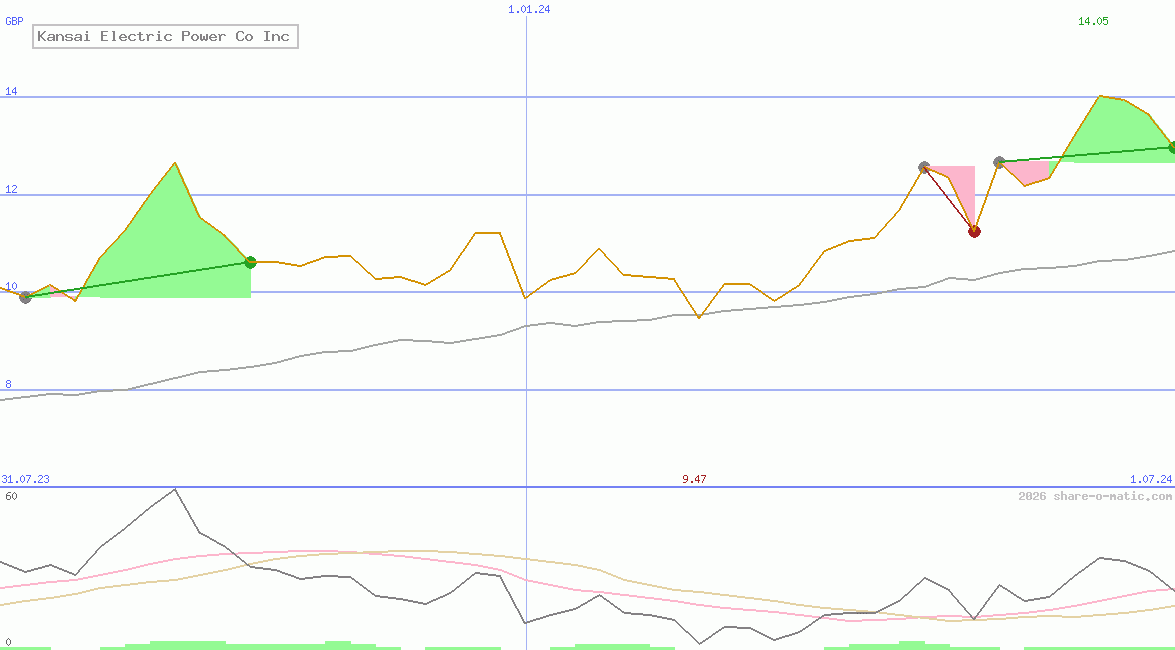Click the 1.01.24 date label at top
The width and height of the screenshot is (1175, 650).
pyautogui.click(x=529, y=9)
